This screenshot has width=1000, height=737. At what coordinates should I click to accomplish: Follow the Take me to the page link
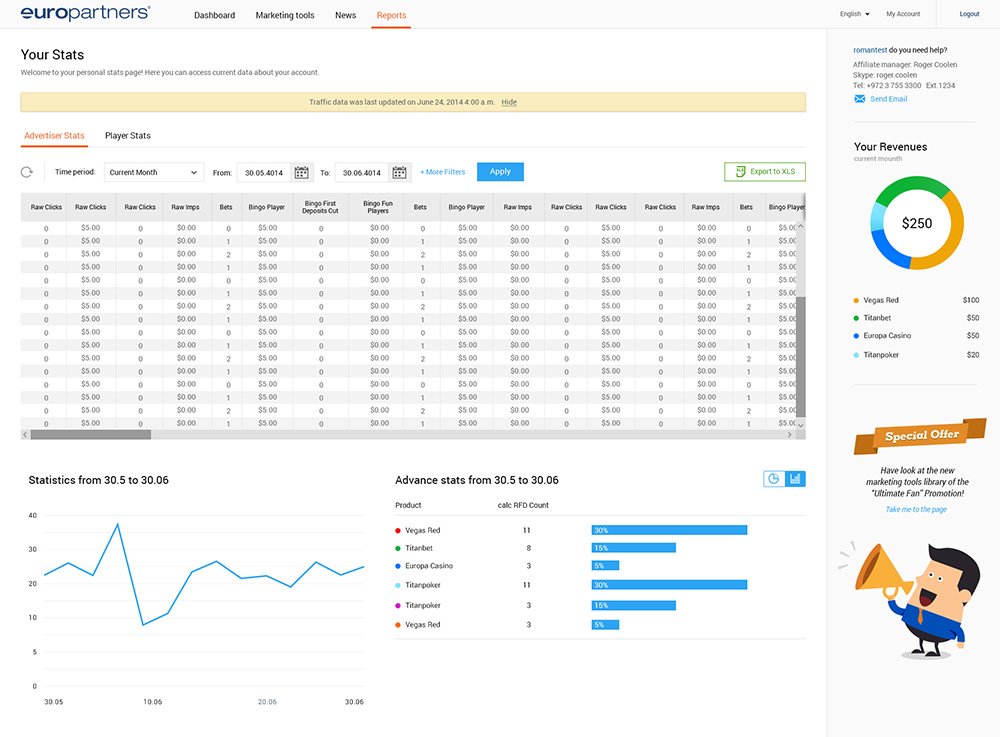click(x=916, y=509)
